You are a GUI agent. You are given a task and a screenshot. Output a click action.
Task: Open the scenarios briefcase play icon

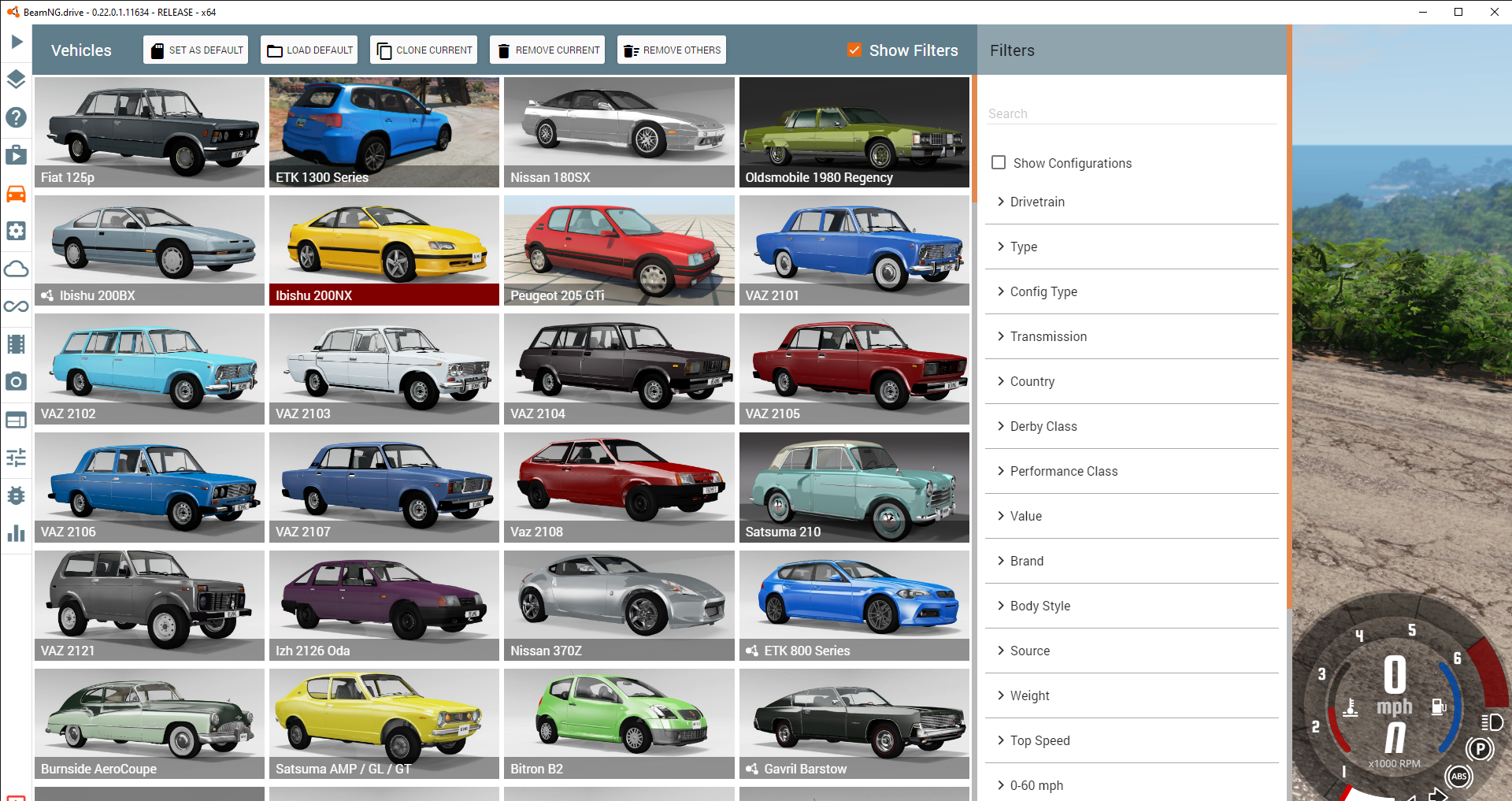click(x=17, y=154)
